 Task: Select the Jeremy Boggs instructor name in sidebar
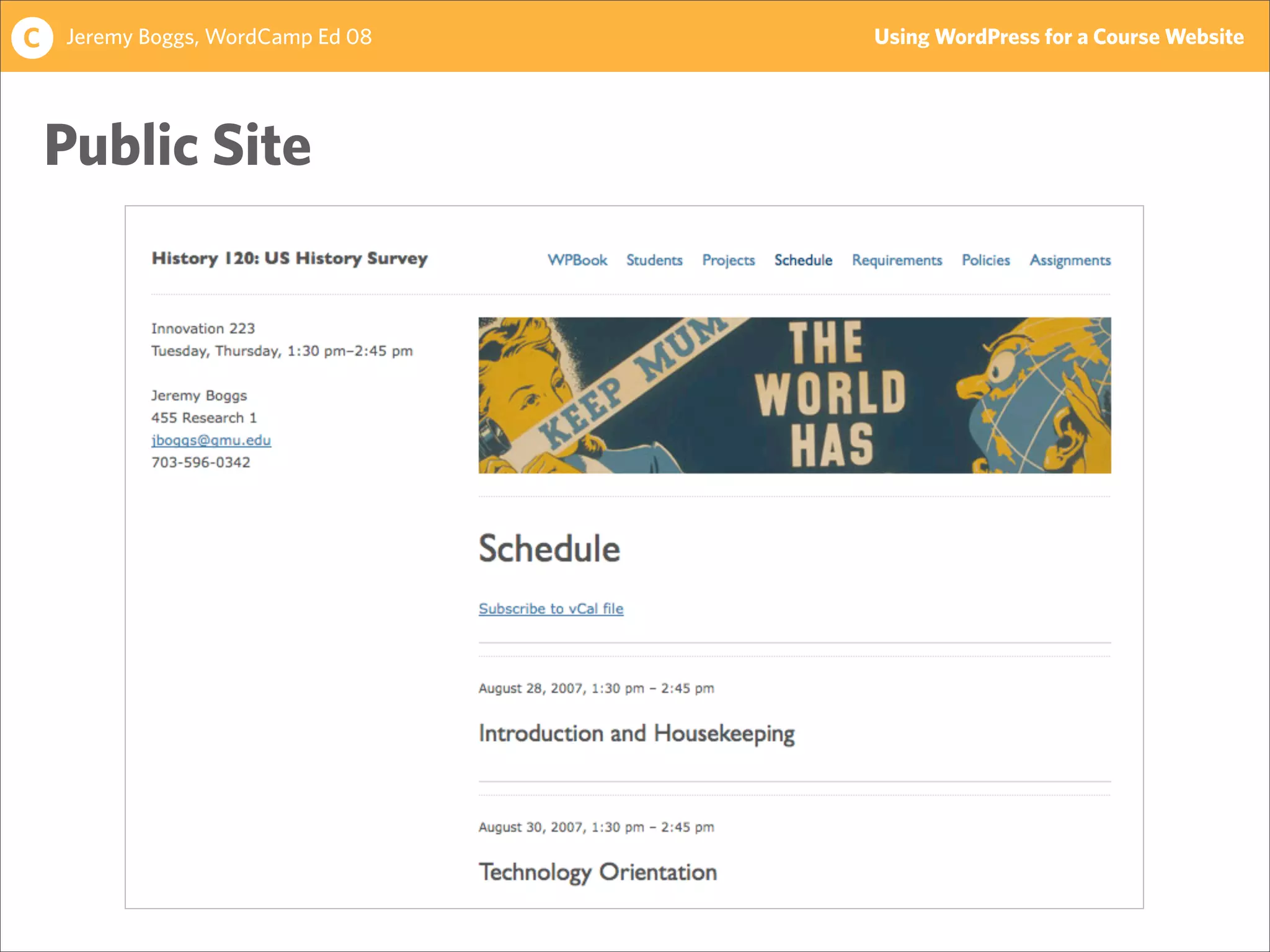[x=199, y=395]
